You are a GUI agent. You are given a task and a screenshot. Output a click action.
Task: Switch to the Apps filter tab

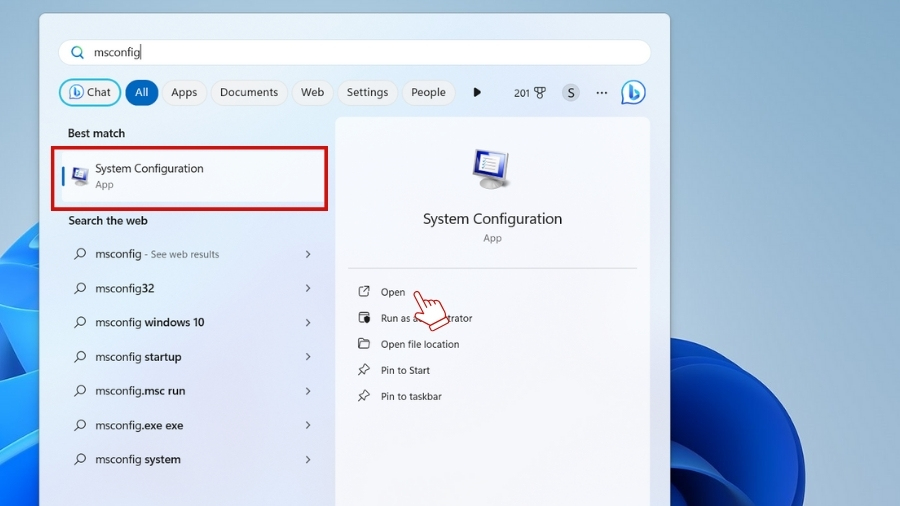click(x=184, y=92)
